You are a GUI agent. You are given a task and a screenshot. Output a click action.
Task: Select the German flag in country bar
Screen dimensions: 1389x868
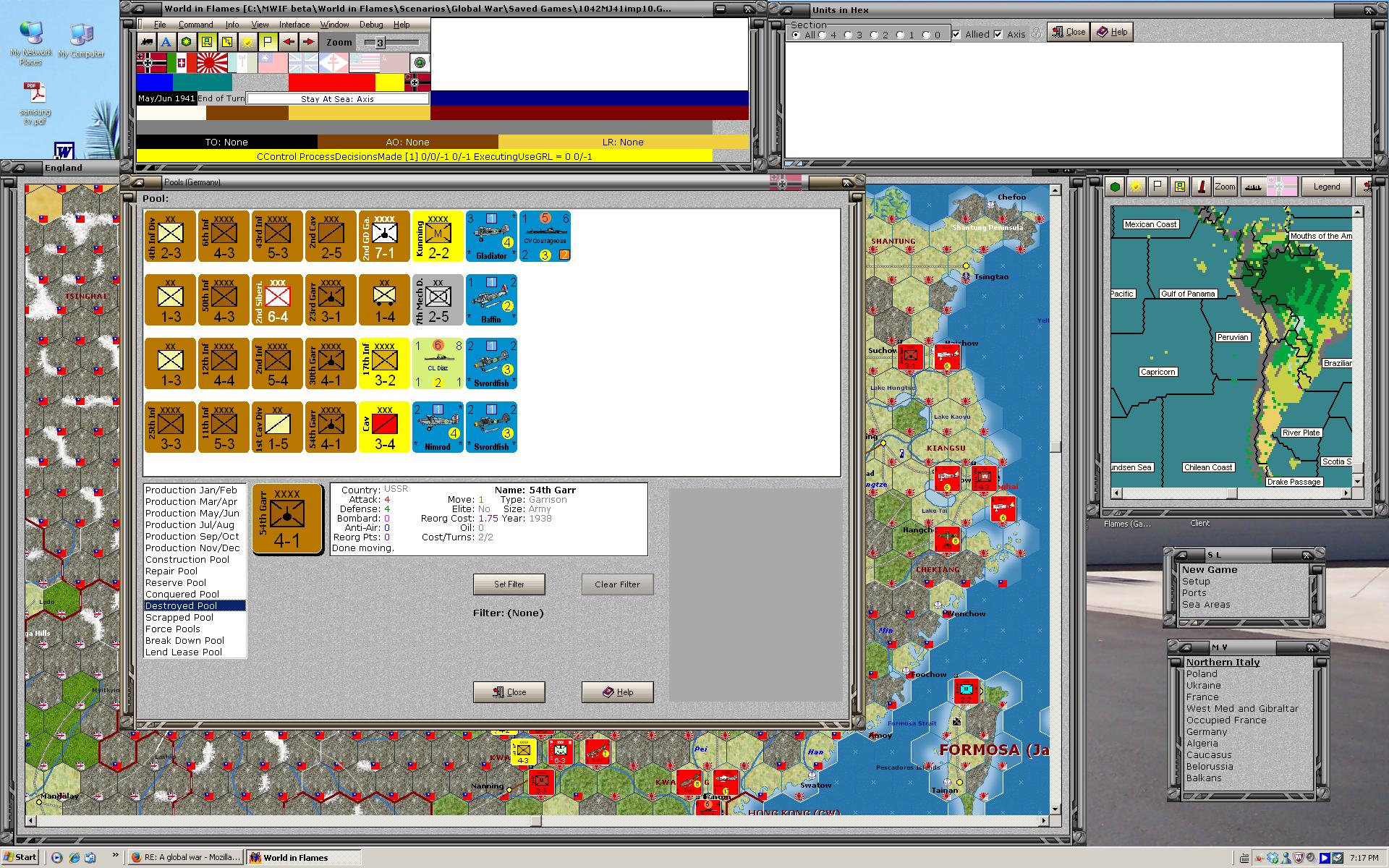point(151,63)
